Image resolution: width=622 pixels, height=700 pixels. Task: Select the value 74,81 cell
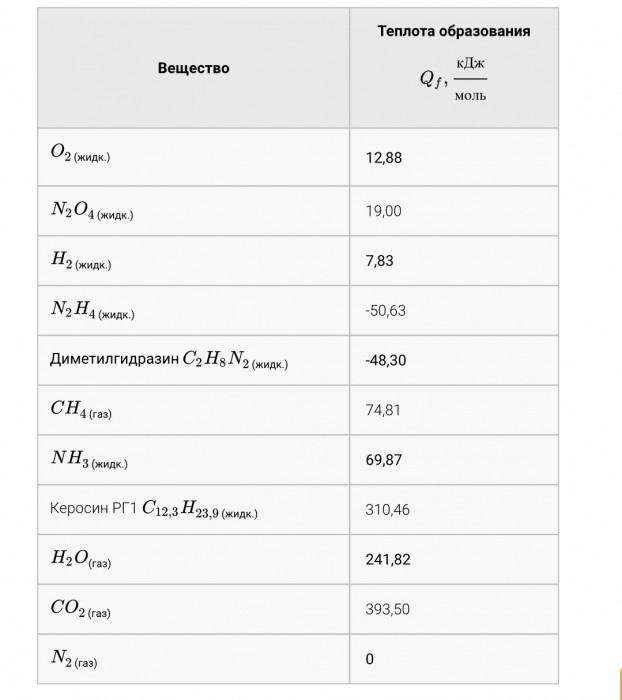click(454, 410)
